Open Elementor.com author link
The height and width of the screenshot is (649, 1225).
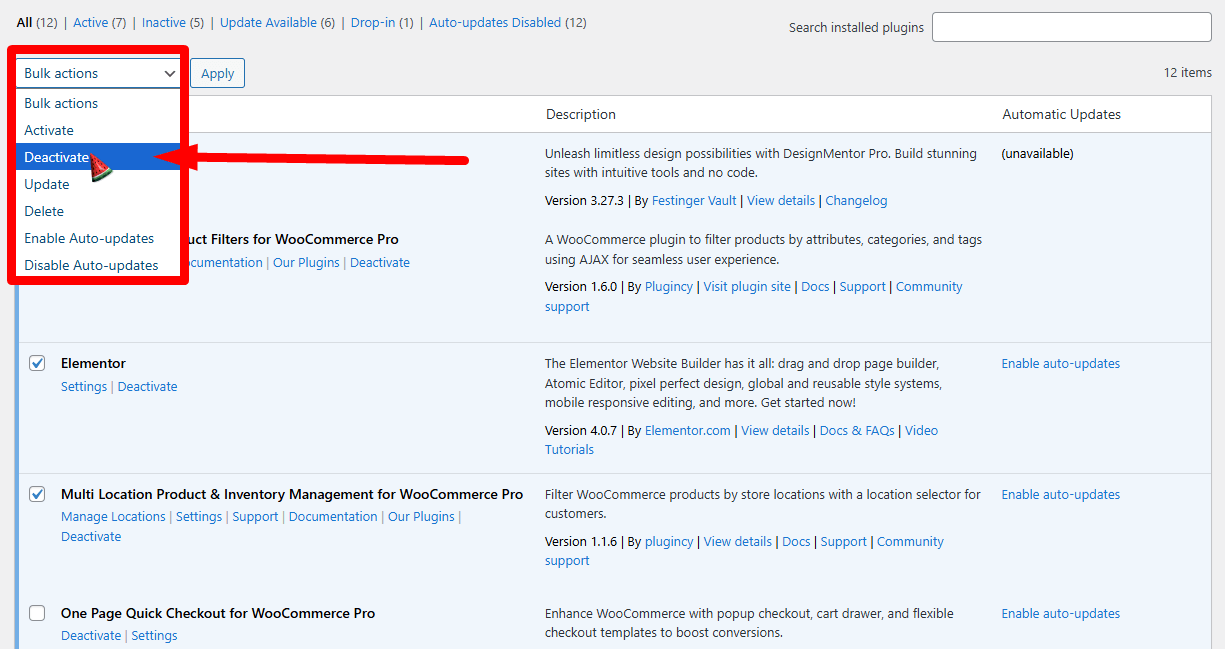(688, 430)
